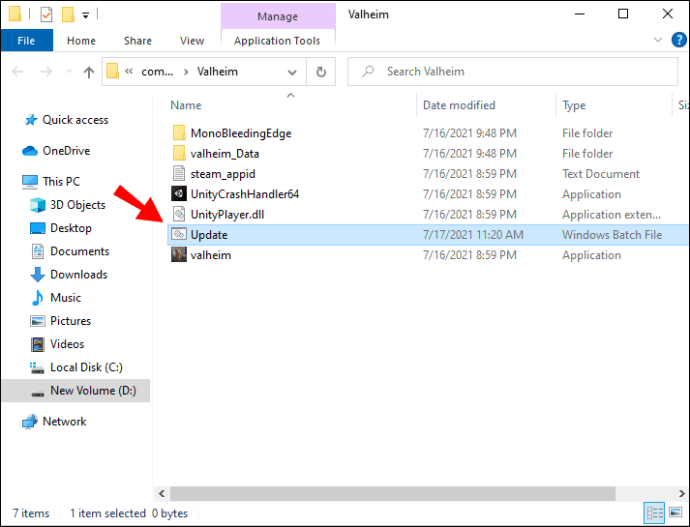Click the horizontal scrollbar thumb

(393, 494)
